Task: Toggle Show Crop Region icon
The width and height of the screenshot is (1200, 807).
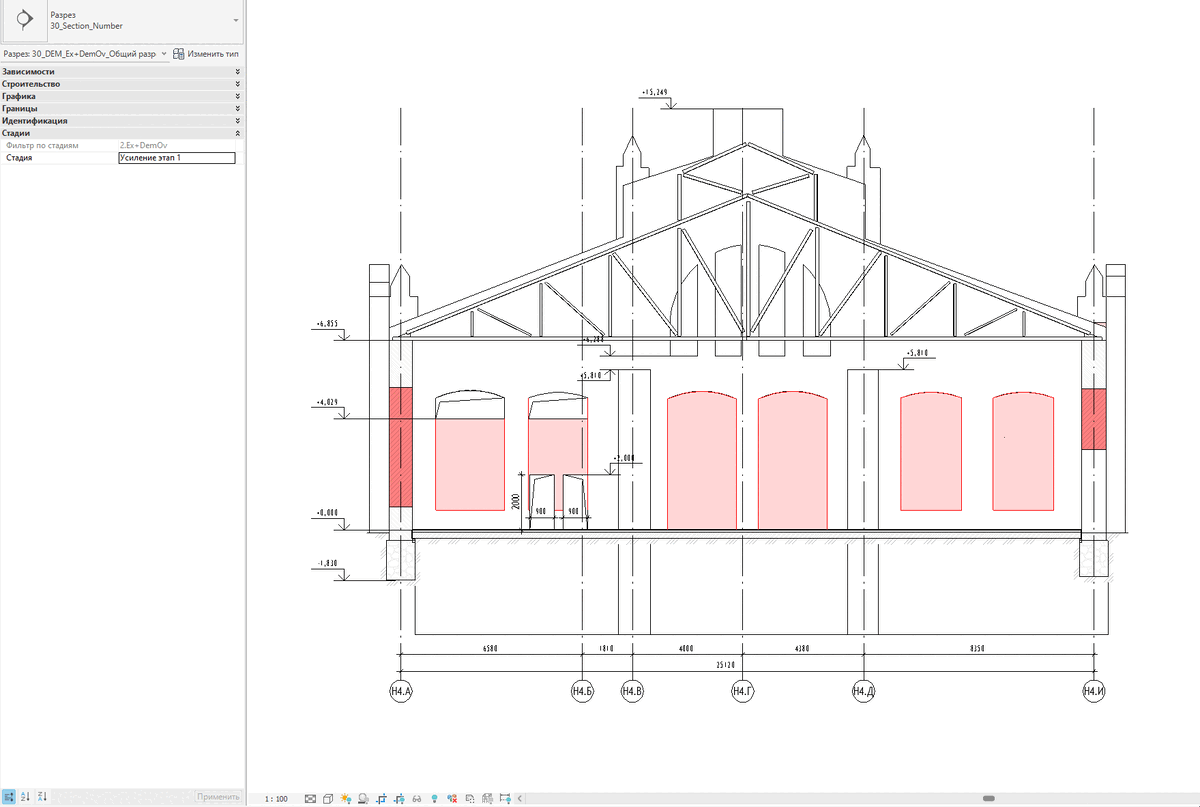Action: tap(400, 799)
